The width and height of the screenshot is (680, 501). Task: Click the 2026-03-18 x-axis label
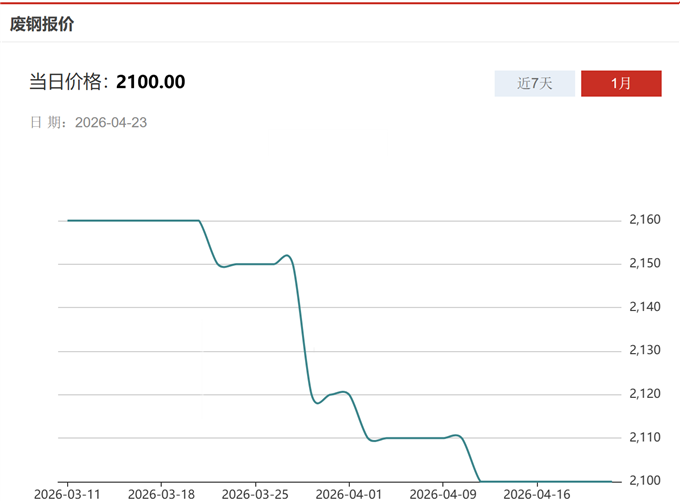pos(161,493)
